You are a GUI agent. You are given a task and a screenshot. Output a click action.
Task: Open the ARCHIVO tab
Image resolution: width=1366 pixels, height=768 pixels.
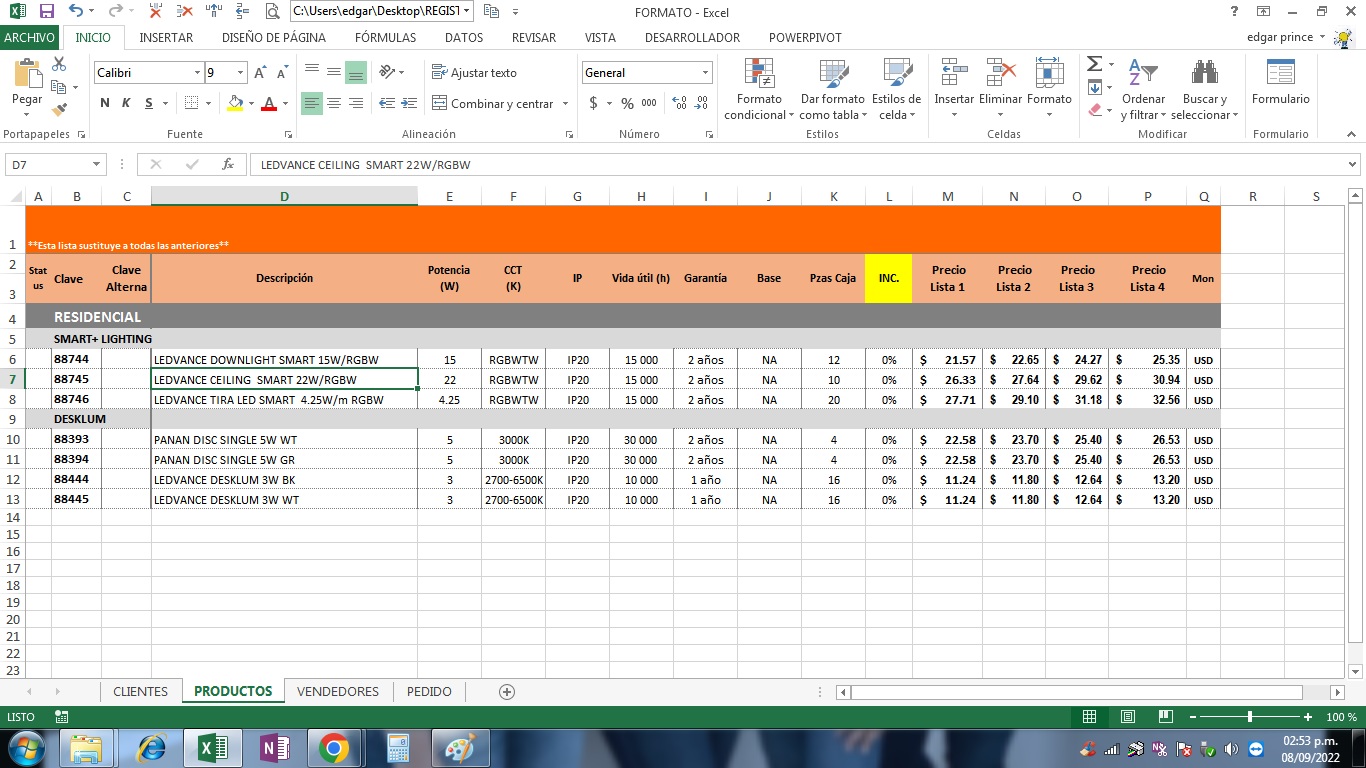pyautogui.click(x=29, y=37)
